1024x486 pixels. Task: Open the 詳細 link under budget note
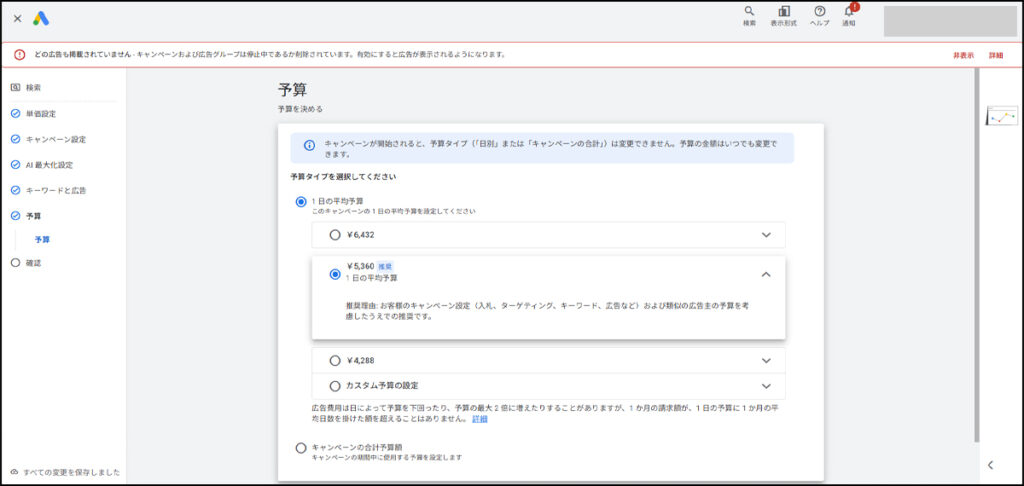coord(480,419)
